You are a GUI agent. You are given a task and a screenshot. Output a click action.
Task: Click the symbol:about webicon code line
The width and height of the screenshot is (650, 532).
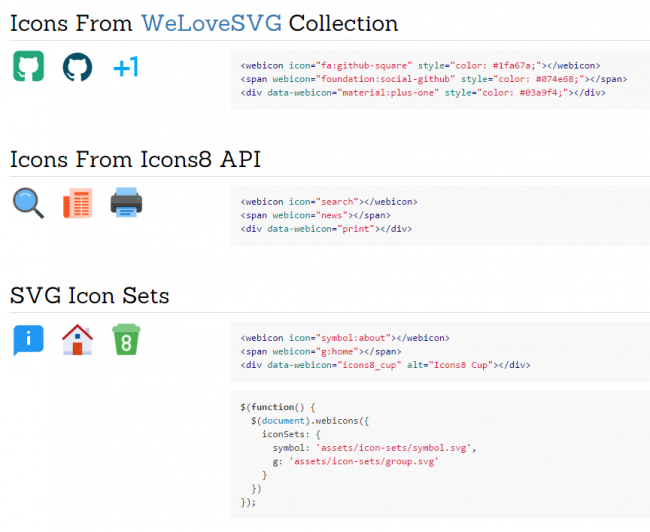pyautogui.click(x=345, y=338)
